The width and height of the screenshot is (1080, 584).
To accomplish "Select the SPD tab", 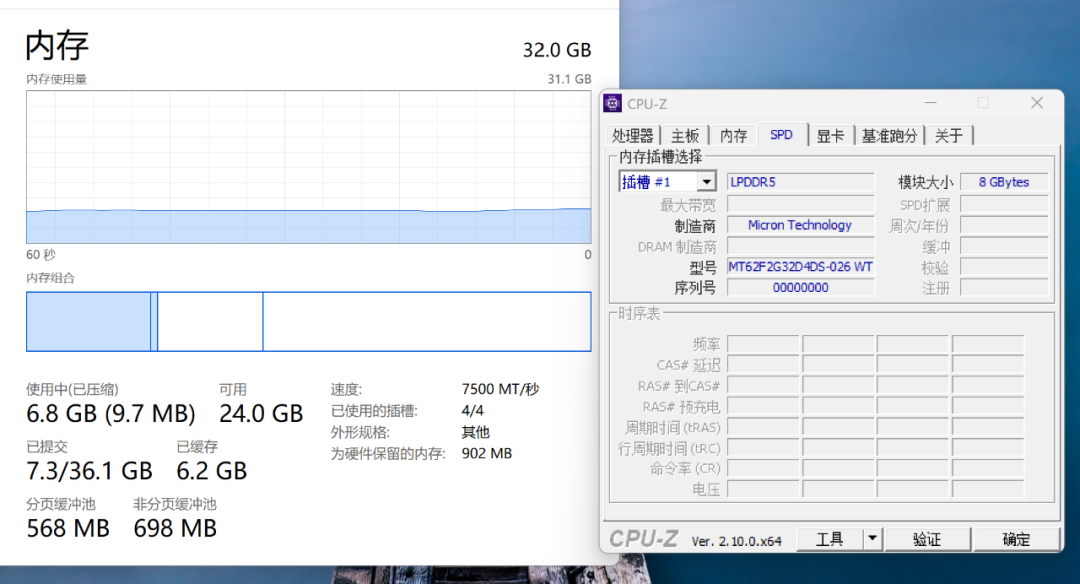I will tap(781, 135).
